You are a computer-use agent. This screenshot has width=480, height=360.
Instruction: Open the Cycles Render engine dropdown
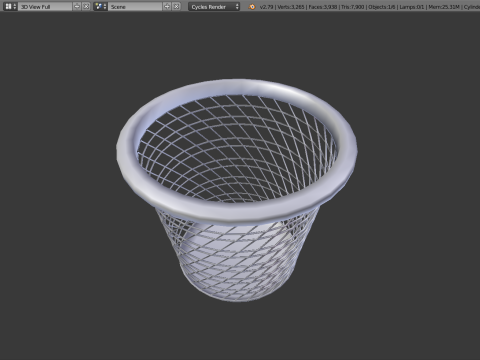[x=214, y=6]
